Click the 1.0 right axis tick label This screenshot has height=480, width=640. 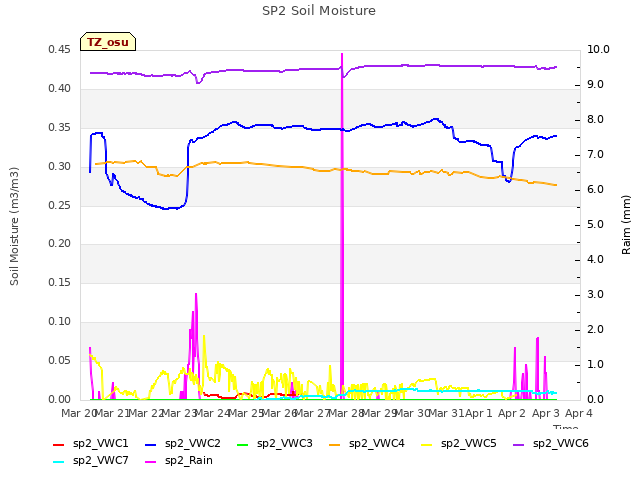click(x=595, y=364)
